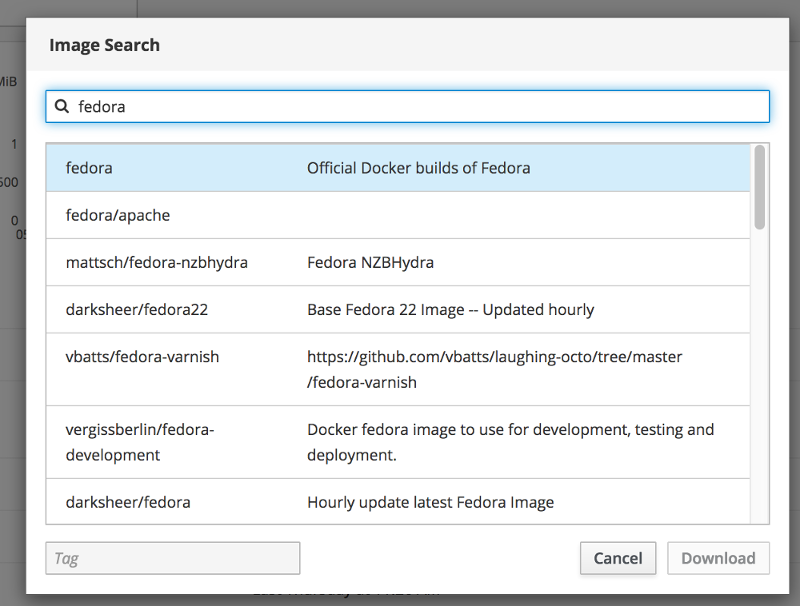Click Hourly update latest Fedora Image text

pyautogui.click(x=430, y=502)
